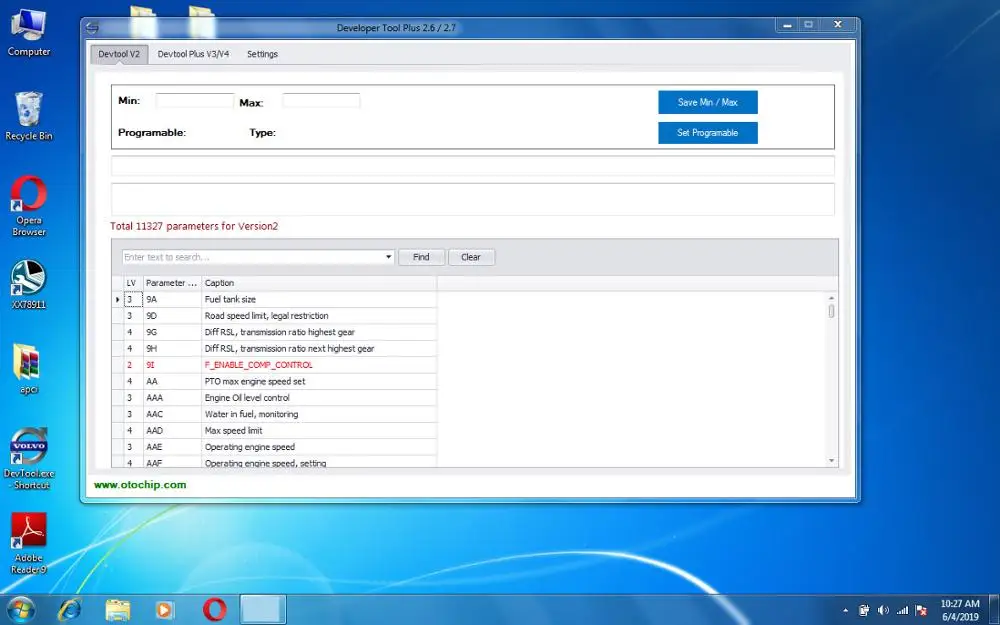Viewport: 1000px width, 625px height.
Task: Click parameter code 9A cell
Action: pyautogui.click(x=172, y=299)
